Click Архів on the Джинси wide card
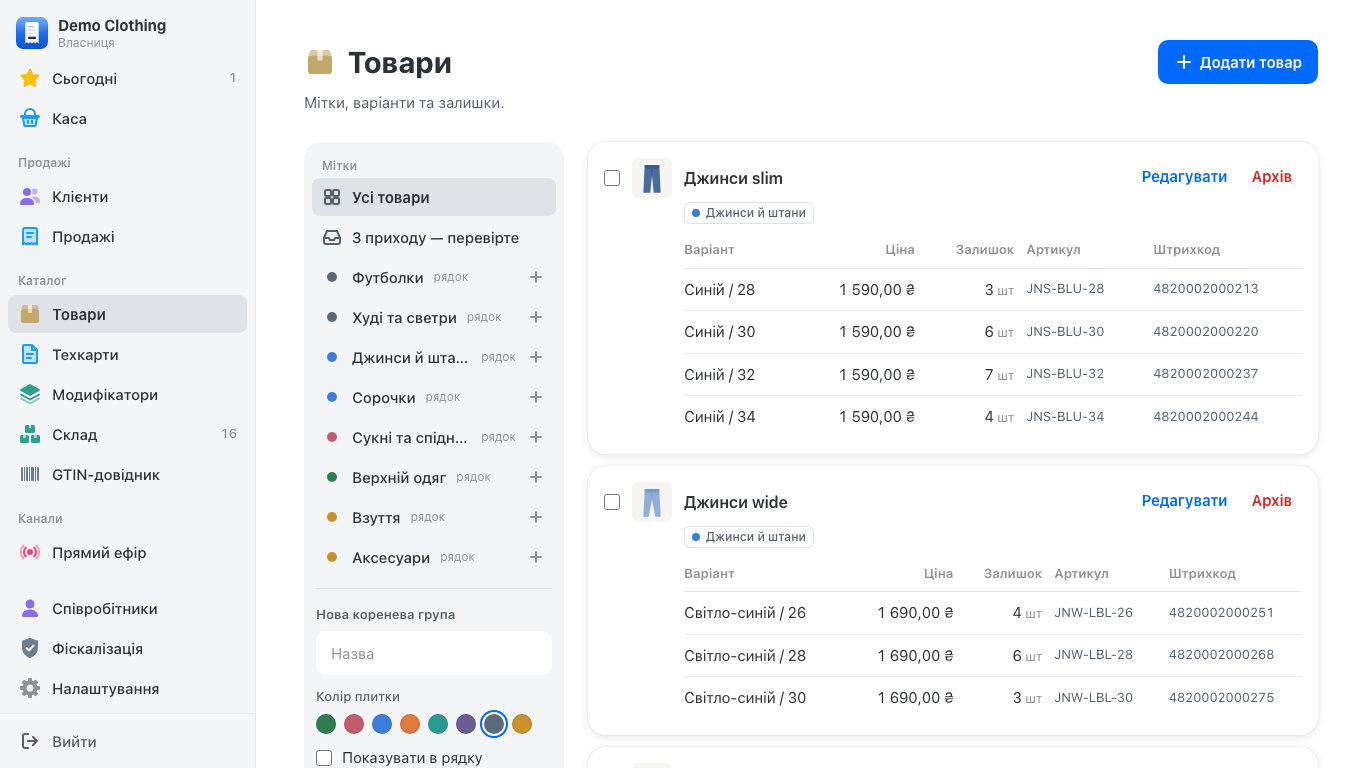 coord(1272,501)
